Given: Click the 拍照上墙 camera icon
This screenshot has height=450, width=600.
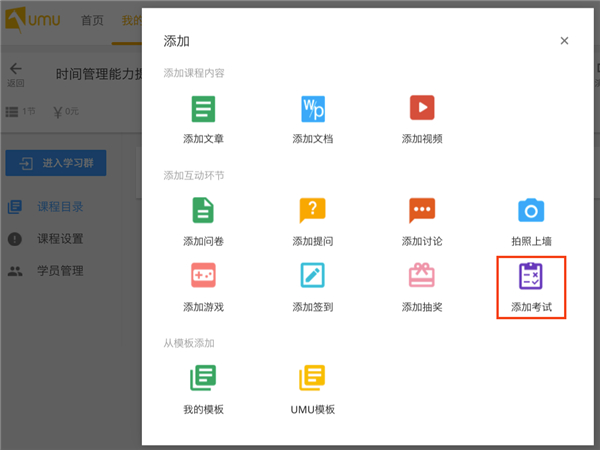Looking at the screenshot, I should 531,210.
